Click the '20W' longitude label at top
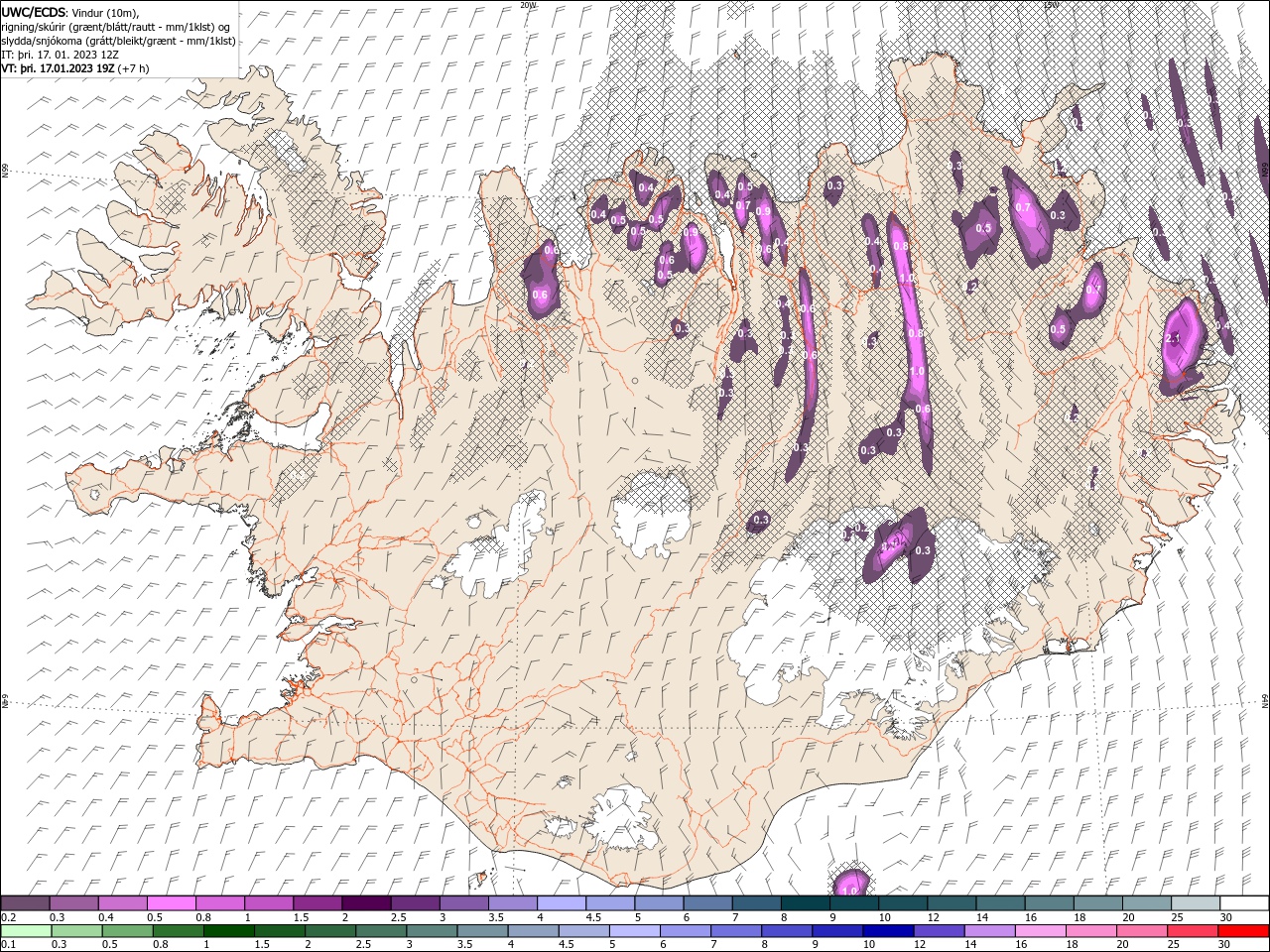This screenshot has width=1270, height=952. (x=528, y=5)
